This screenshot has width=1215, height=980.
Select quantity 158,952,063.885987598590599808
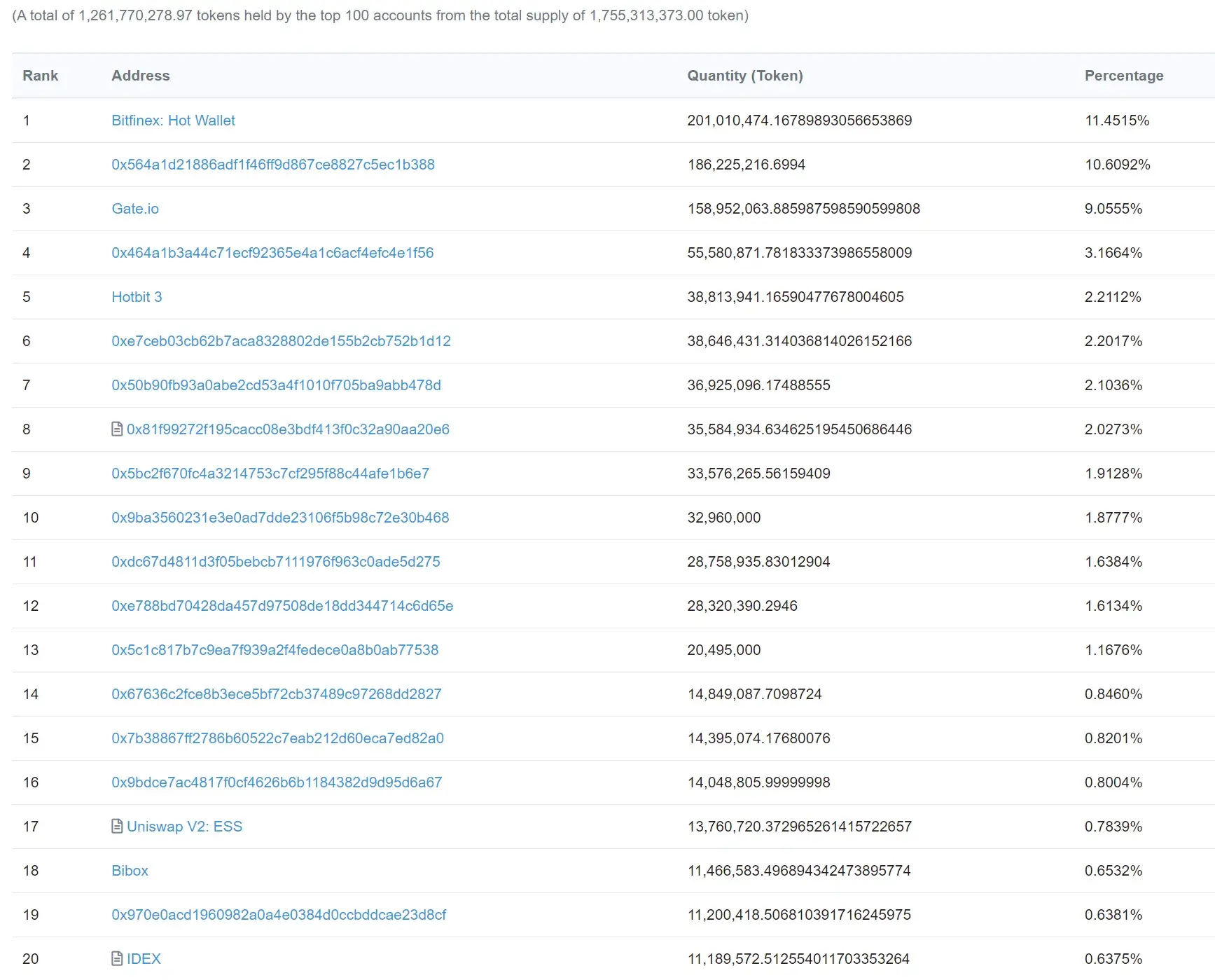[804, 209]
